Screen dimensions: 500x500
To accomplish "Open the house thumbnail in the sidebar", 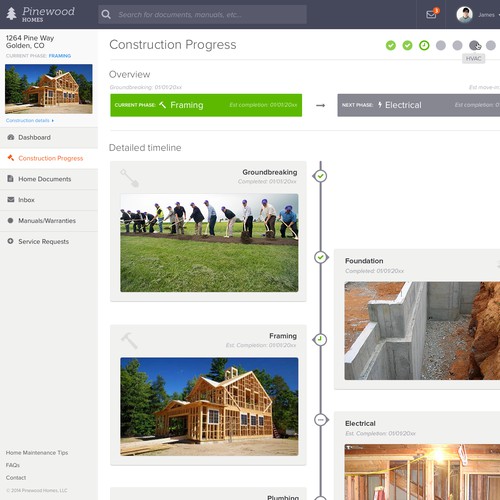I will coord(49,89).
